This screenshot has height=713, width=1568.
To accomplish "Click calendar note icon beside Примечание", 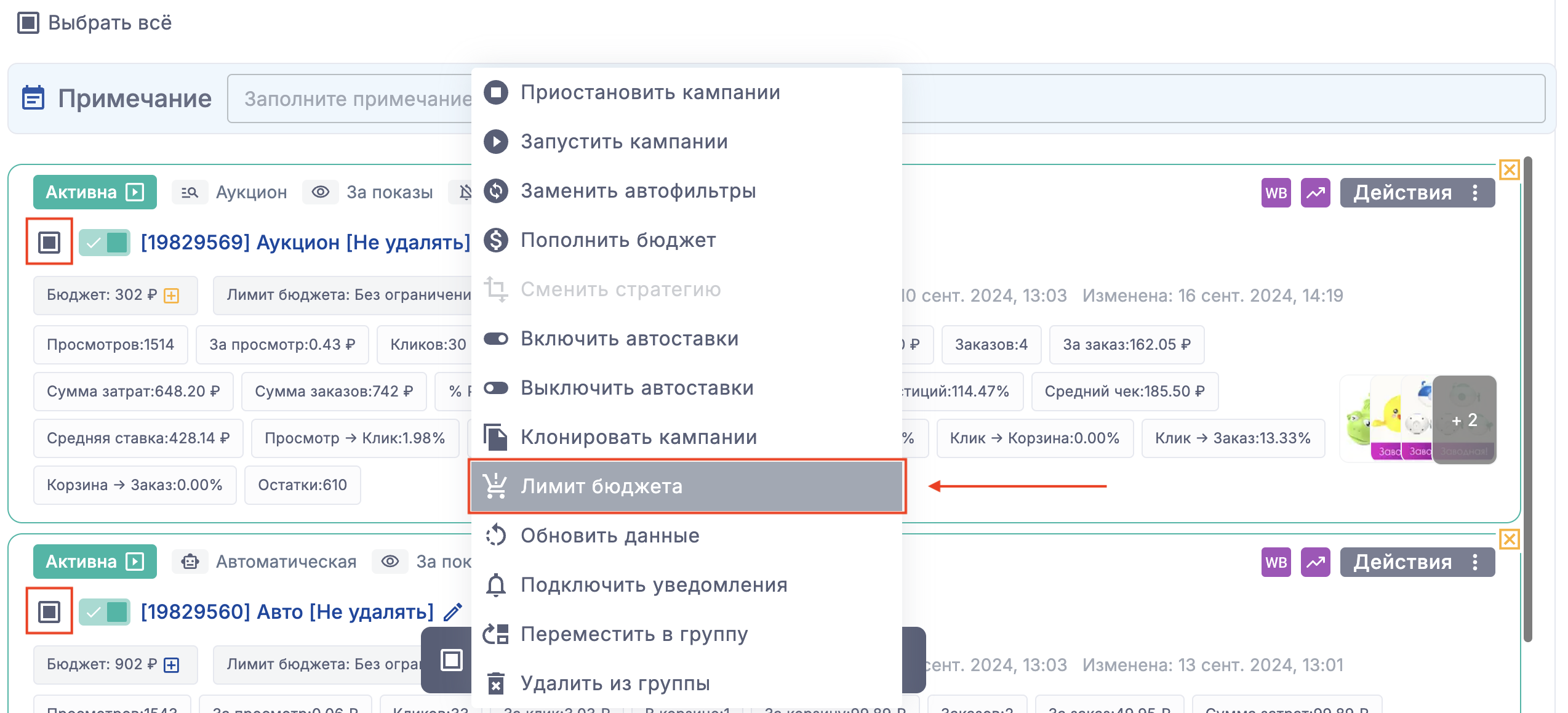I will [x=33, y=98].
